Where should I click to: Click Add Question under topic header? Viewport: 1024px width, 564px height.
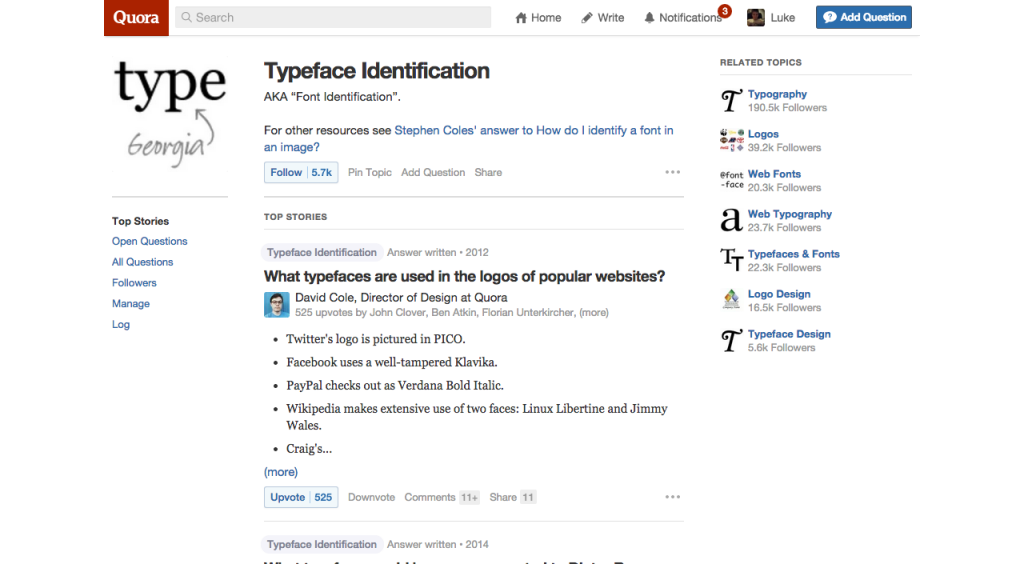point(433,172)
